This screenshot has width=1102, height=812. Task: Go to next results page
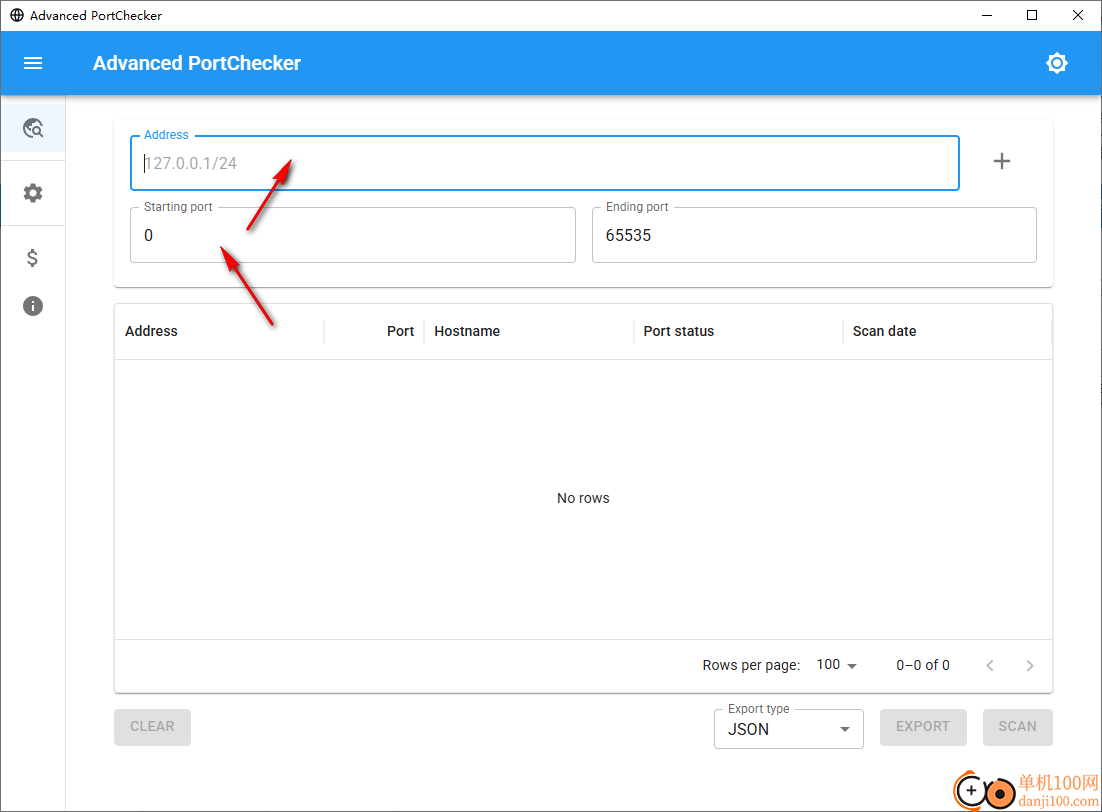1030,665
